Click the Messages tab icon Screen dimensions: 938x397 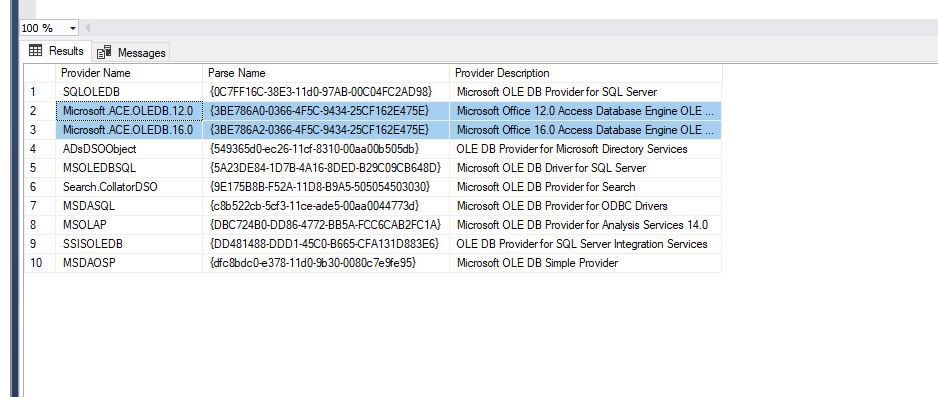pos(104,53)
